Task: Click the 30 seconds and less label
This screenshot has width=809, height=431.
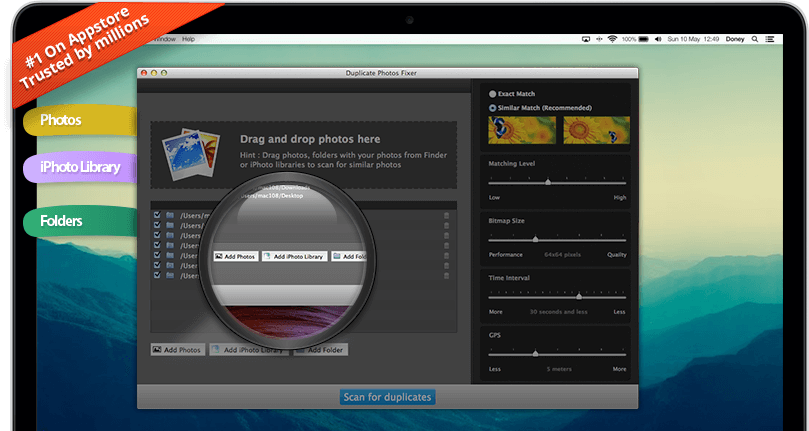Action: tap(558, 312)
